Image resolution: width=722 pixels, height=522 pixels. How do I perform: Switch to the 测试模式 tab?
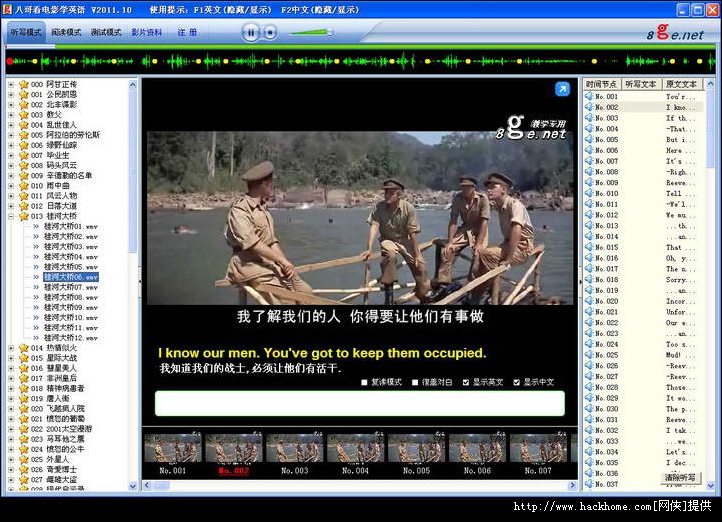(106, 32)
